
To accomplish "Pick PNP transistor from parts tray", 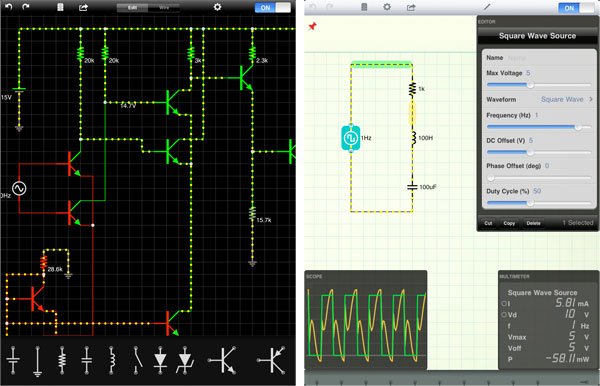I will pos(272,360).
